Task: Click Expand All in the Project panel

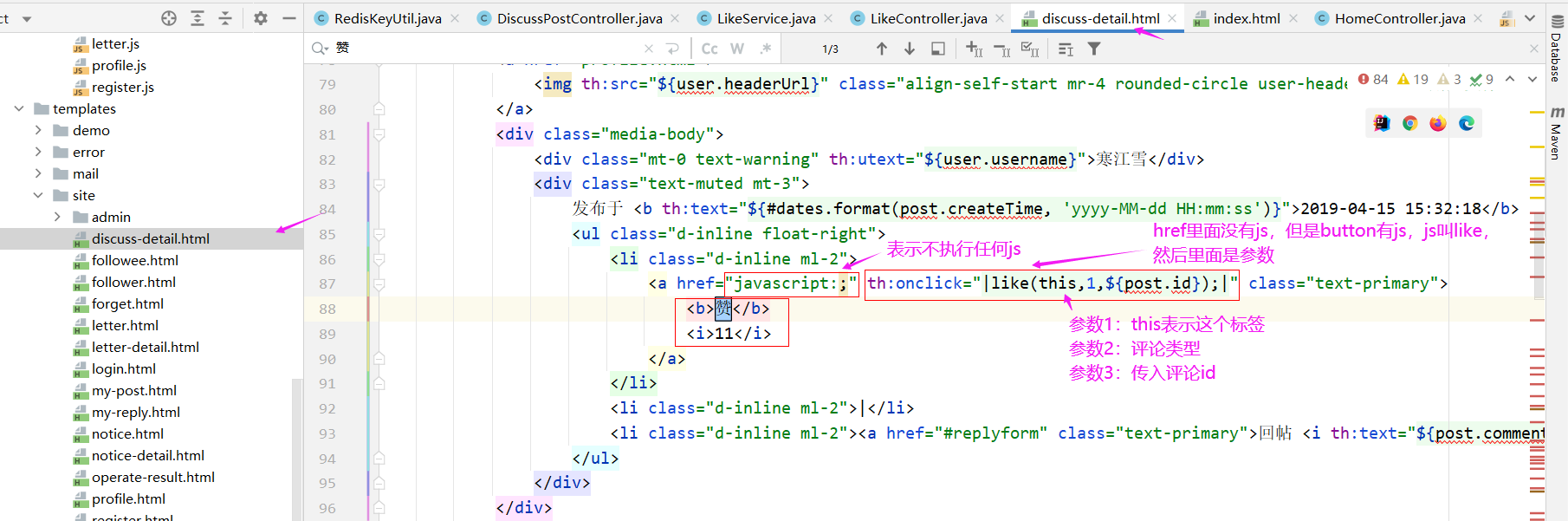Action: pos(198,18)
